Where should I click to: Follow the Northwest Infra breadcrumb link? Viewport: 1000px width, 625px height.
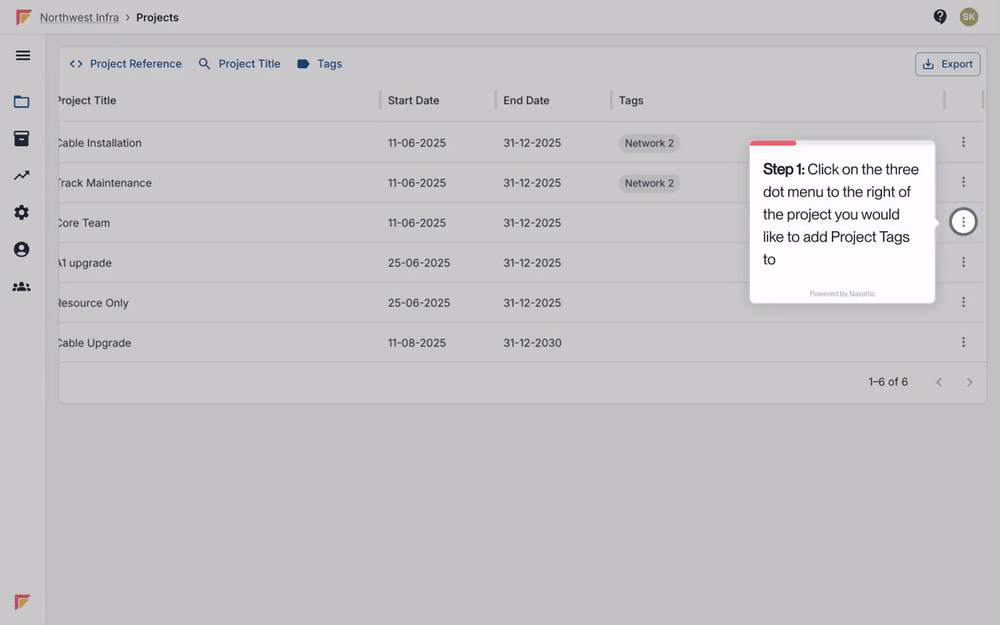pyautogui.click(x=79, y=17)
